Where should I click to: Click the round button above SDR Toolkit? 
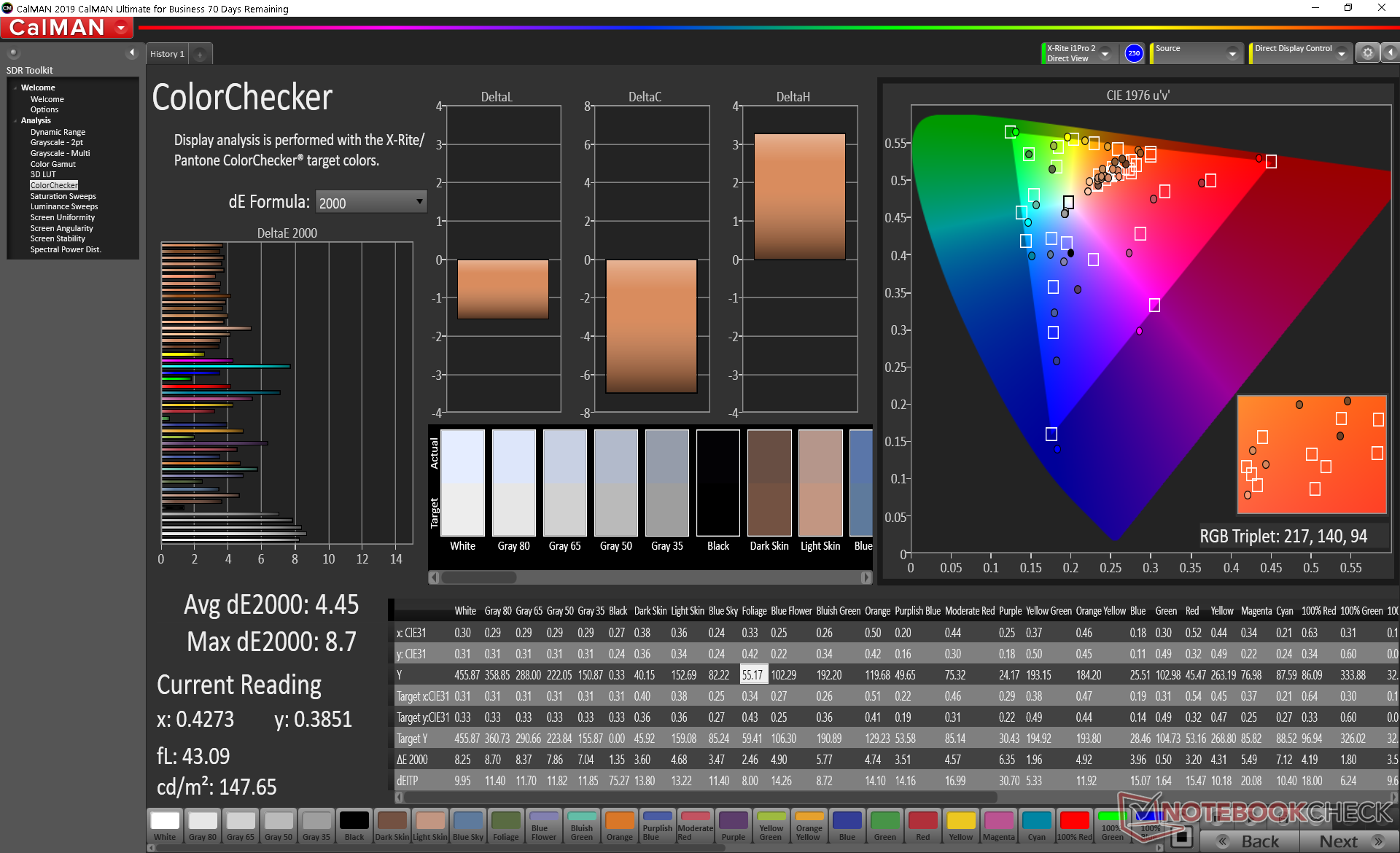tap(13, 53)
